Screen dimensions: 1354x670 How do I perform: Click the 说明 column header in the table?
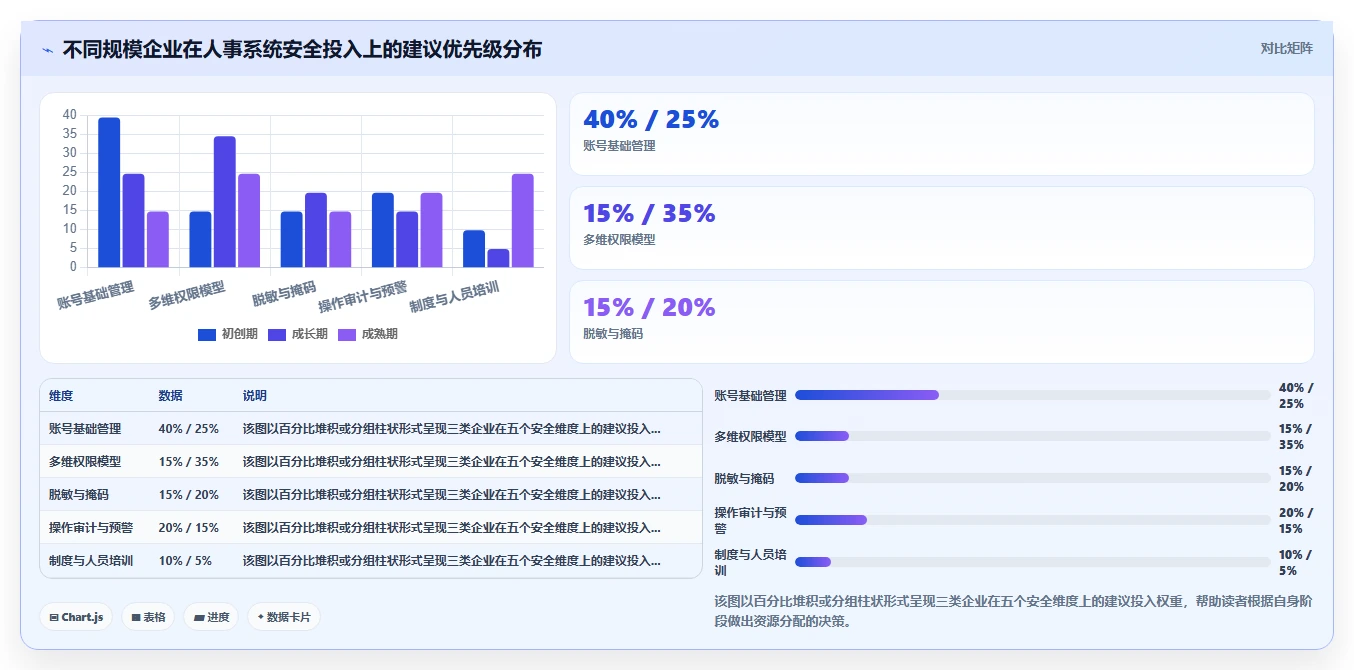click(x=255, y=396)
